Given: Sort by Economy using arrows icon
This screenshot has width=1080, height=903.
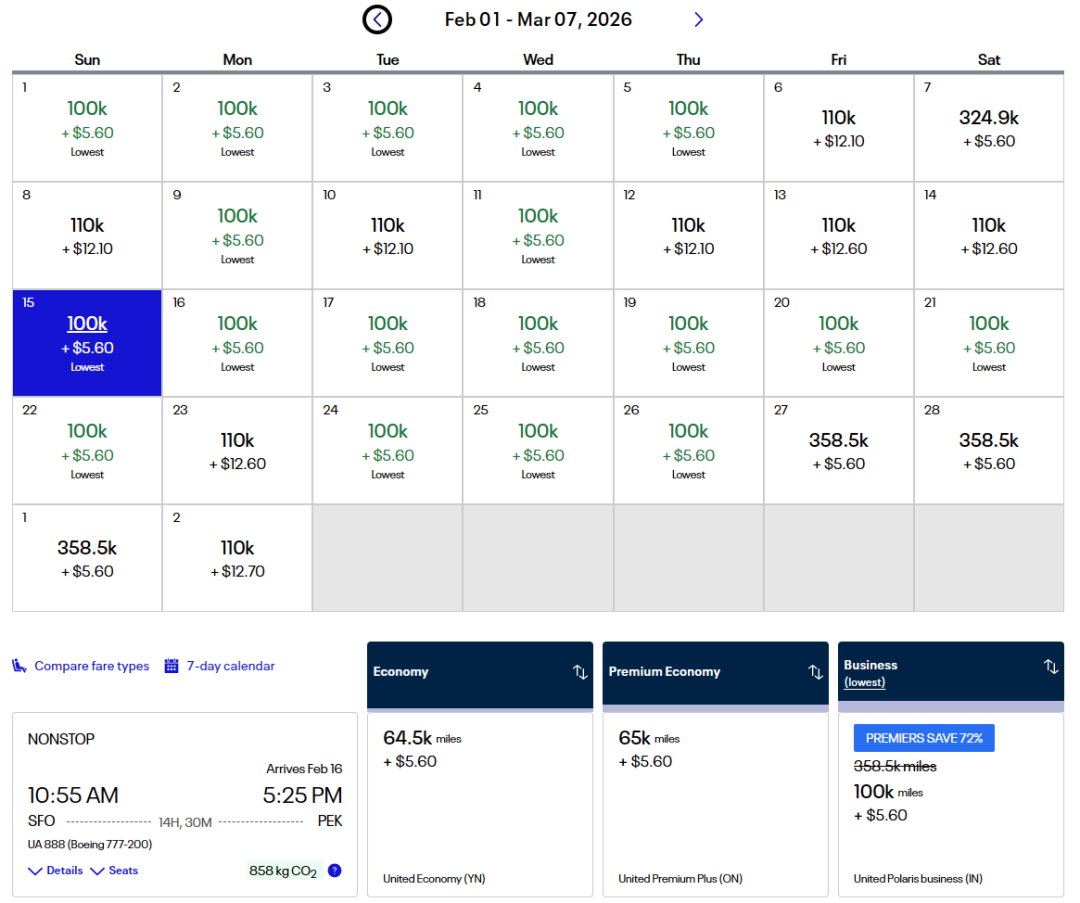Looking at the screenshot, I should (x=580, y=672).
